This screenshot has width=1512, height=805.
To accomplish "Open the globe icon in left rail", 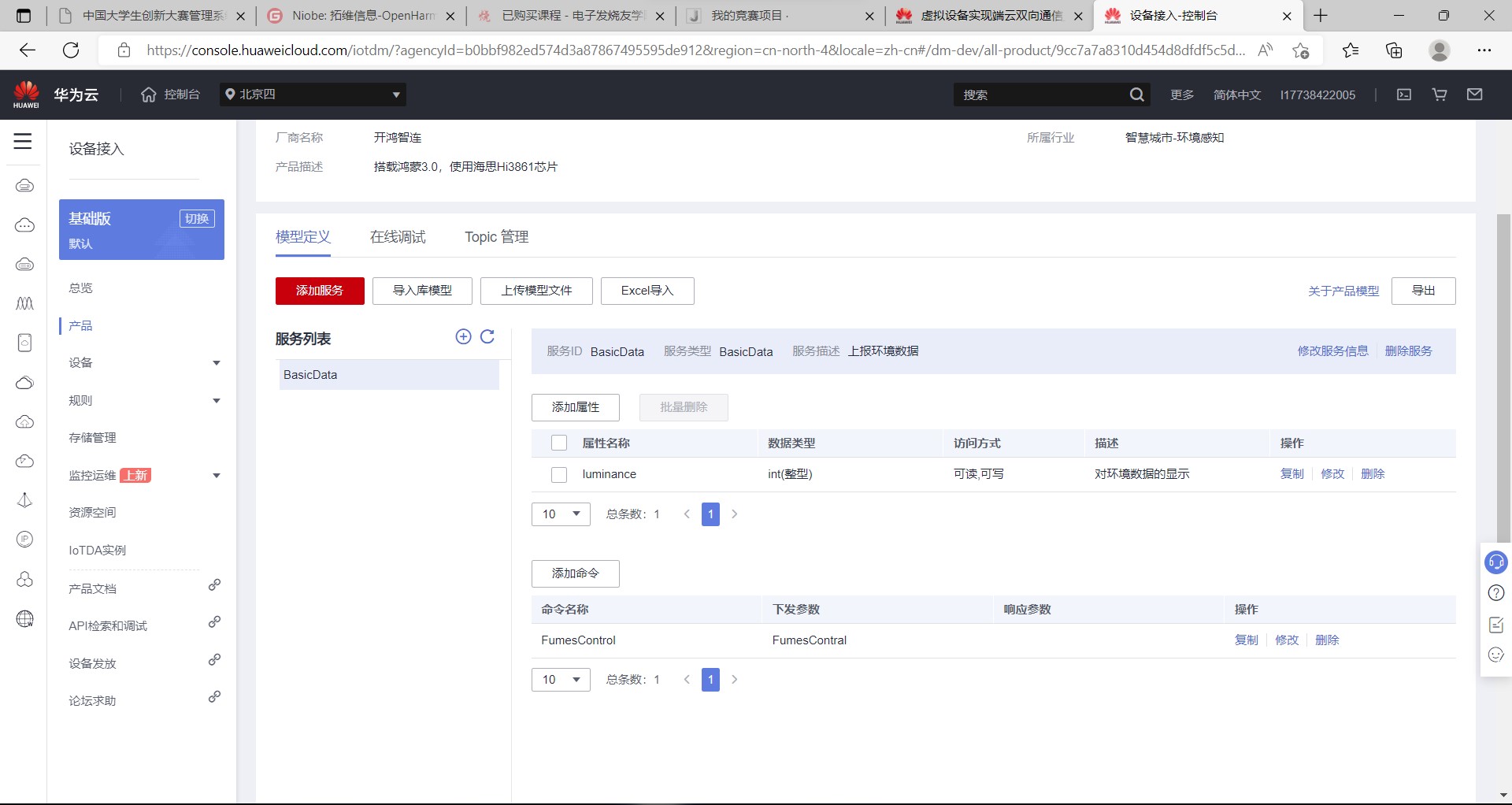I will point(25,619).
